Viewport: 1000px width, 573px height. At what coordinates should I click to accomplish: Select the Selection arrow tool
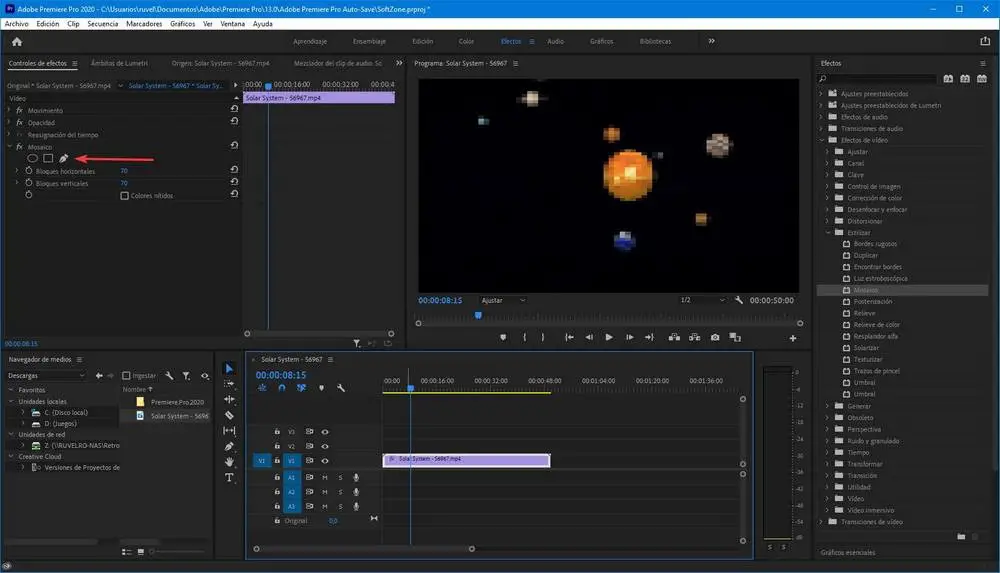[229, 369]
